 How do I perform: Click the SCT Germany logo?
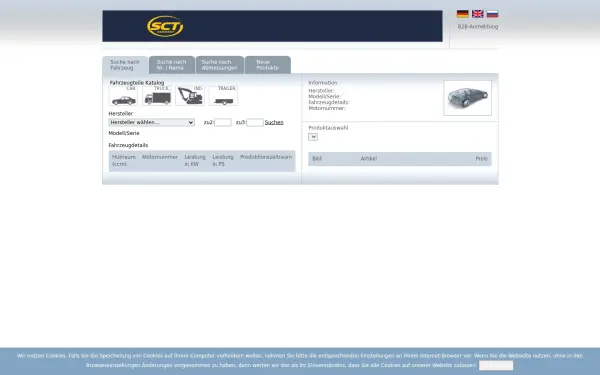[x=165, y=26]
